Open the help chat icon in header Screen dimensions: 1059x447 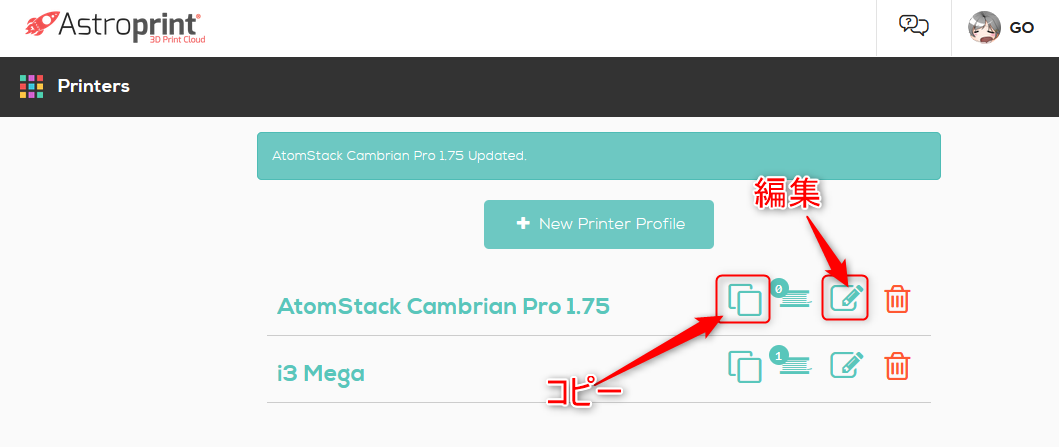point(914,26)
